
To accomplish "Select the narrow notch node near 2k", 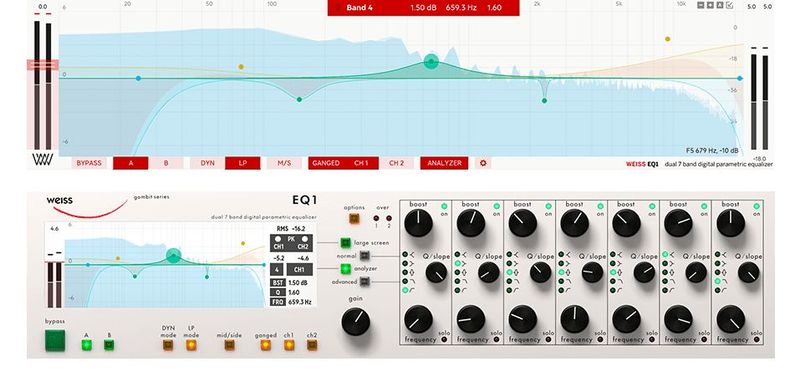I will [x=544, y=101].
